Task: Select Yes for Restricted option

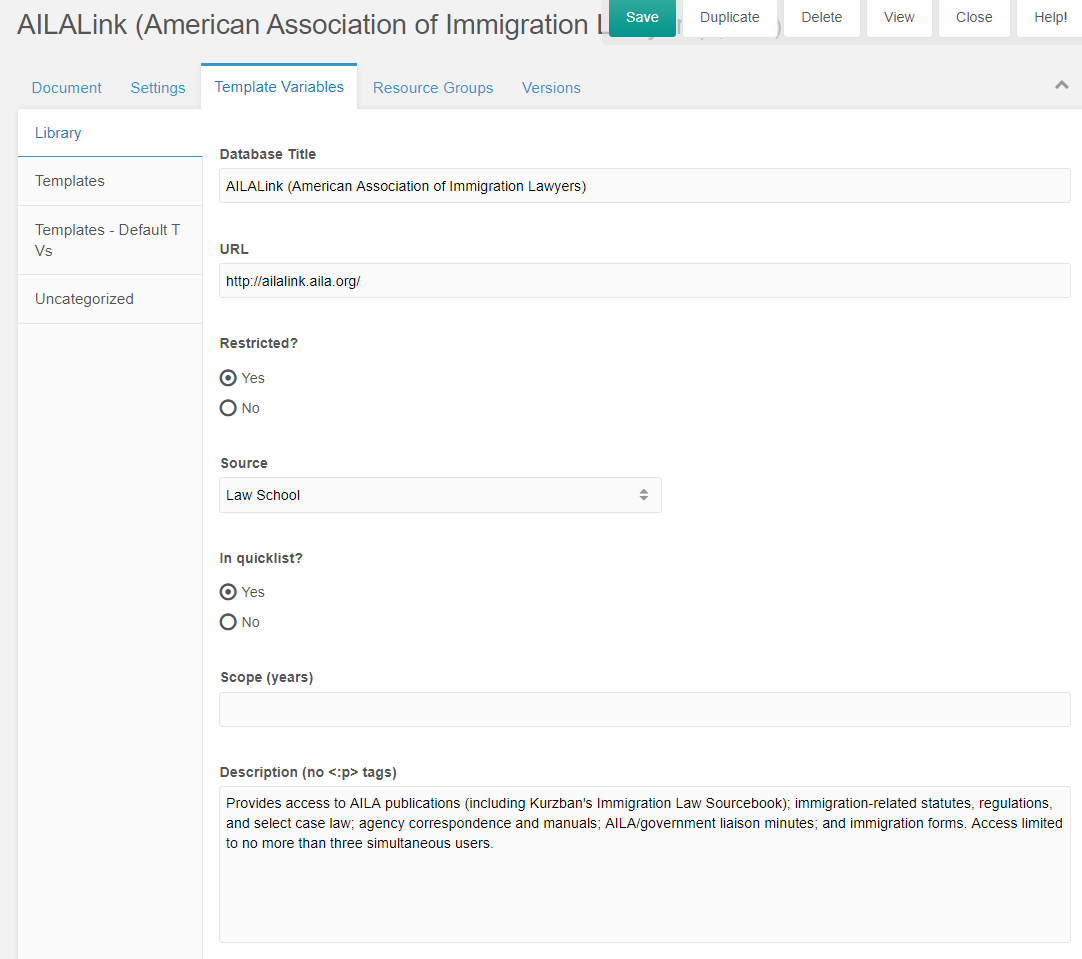Action: (x=229, y=378)
